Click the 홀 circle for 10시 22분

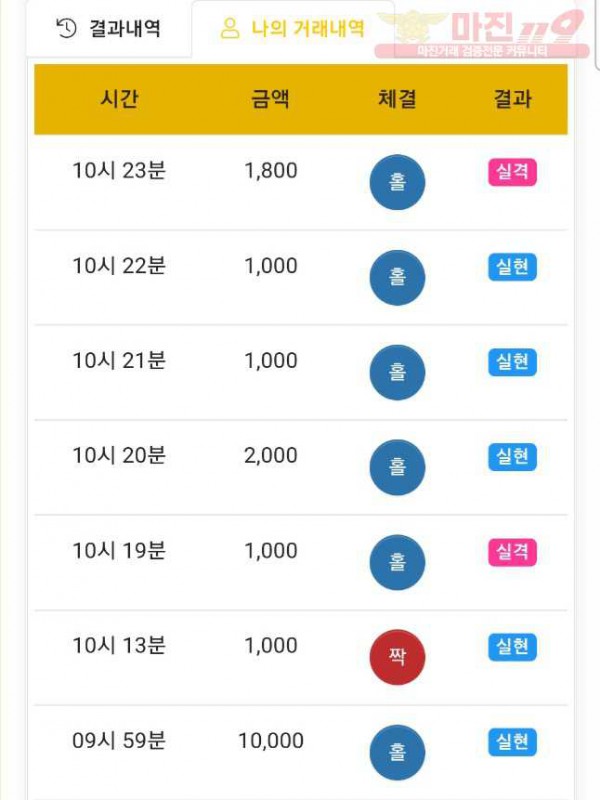[397, 278]
